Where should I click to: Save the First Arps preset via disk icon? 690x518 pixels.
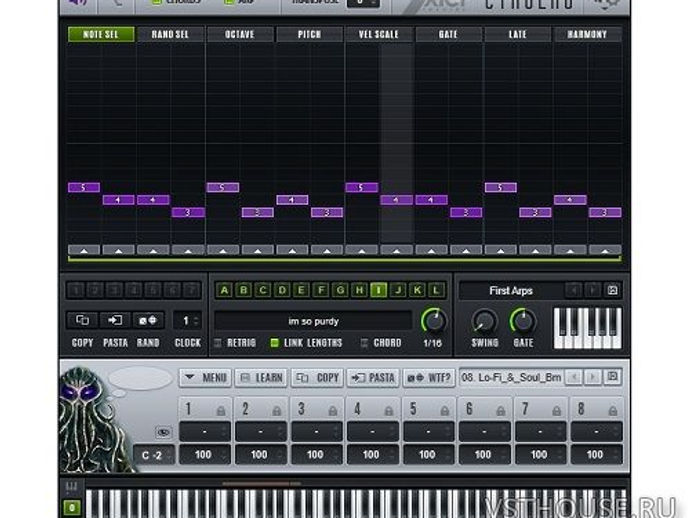tap(612, 290)
